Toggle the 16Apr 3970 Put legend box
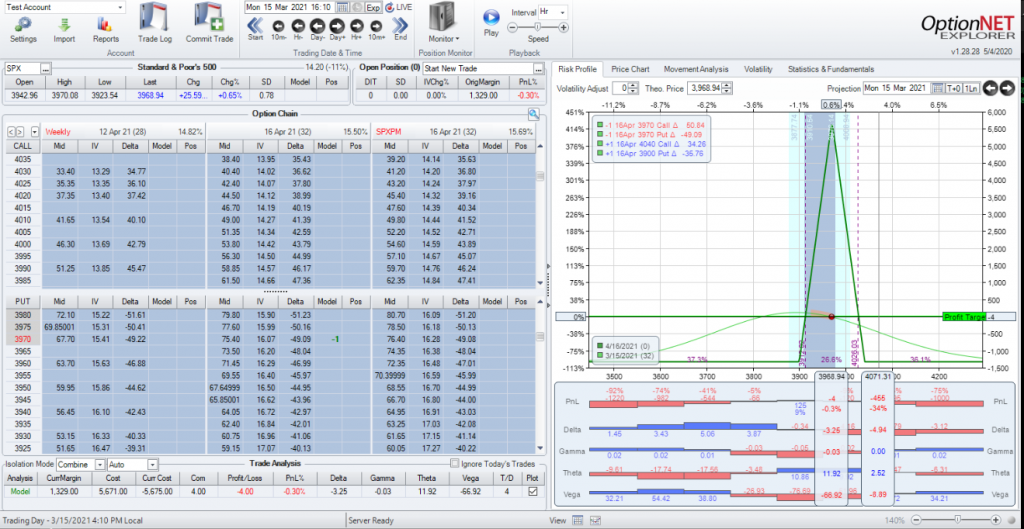 pos(600,134)
